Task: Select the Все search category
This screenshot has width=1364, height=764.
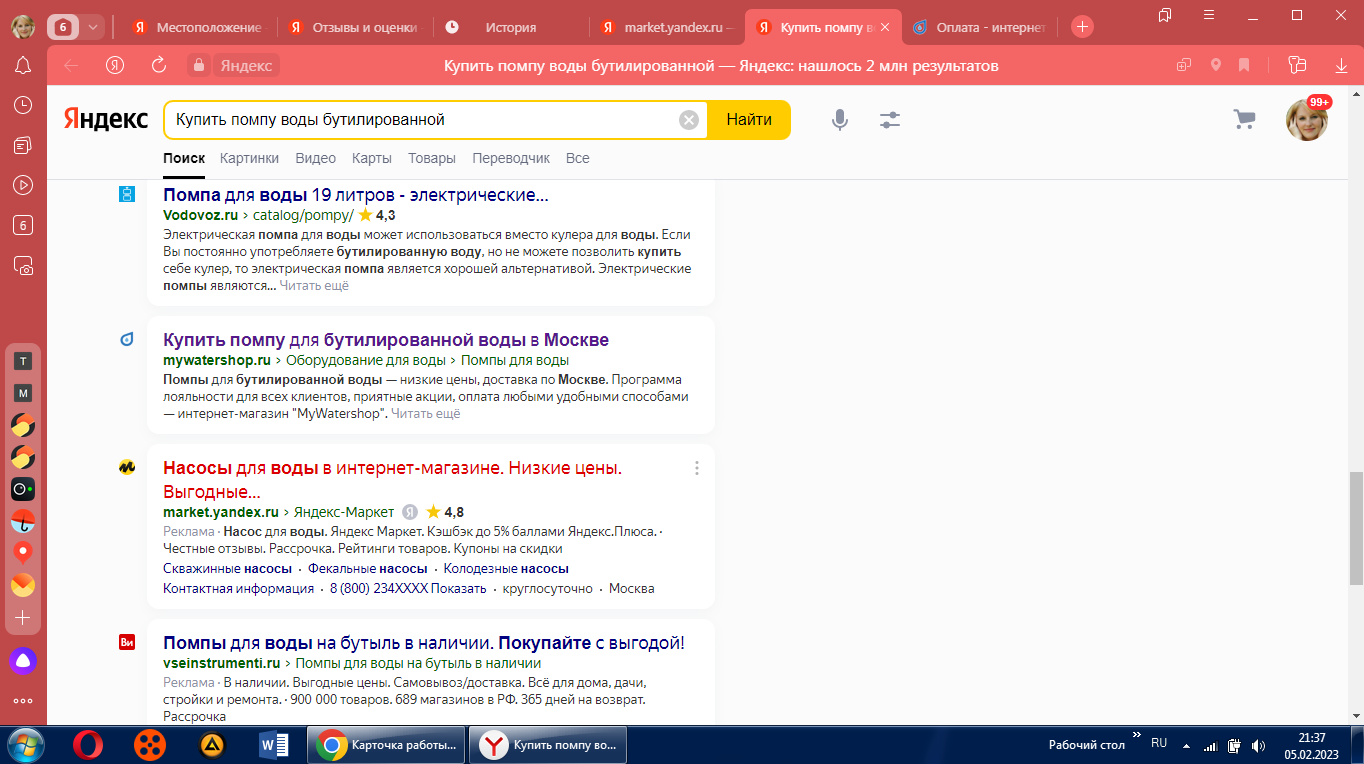Action: (577, 158)
